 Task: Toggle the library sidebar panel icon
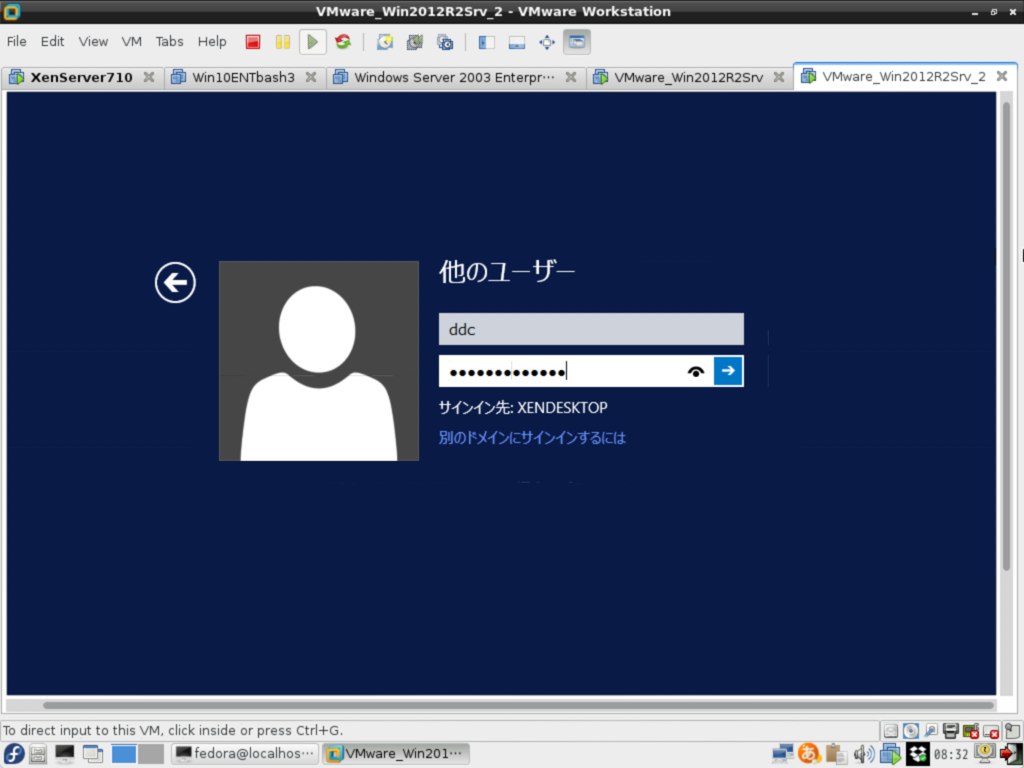[x=487, y=42]
